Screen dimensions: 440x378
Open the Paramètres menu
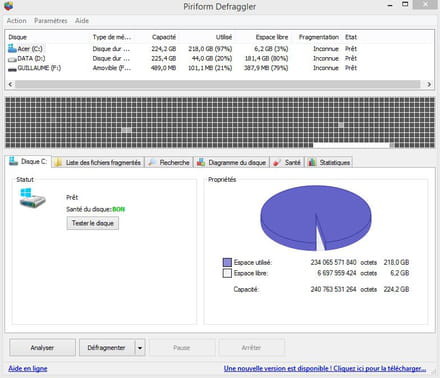51,21
